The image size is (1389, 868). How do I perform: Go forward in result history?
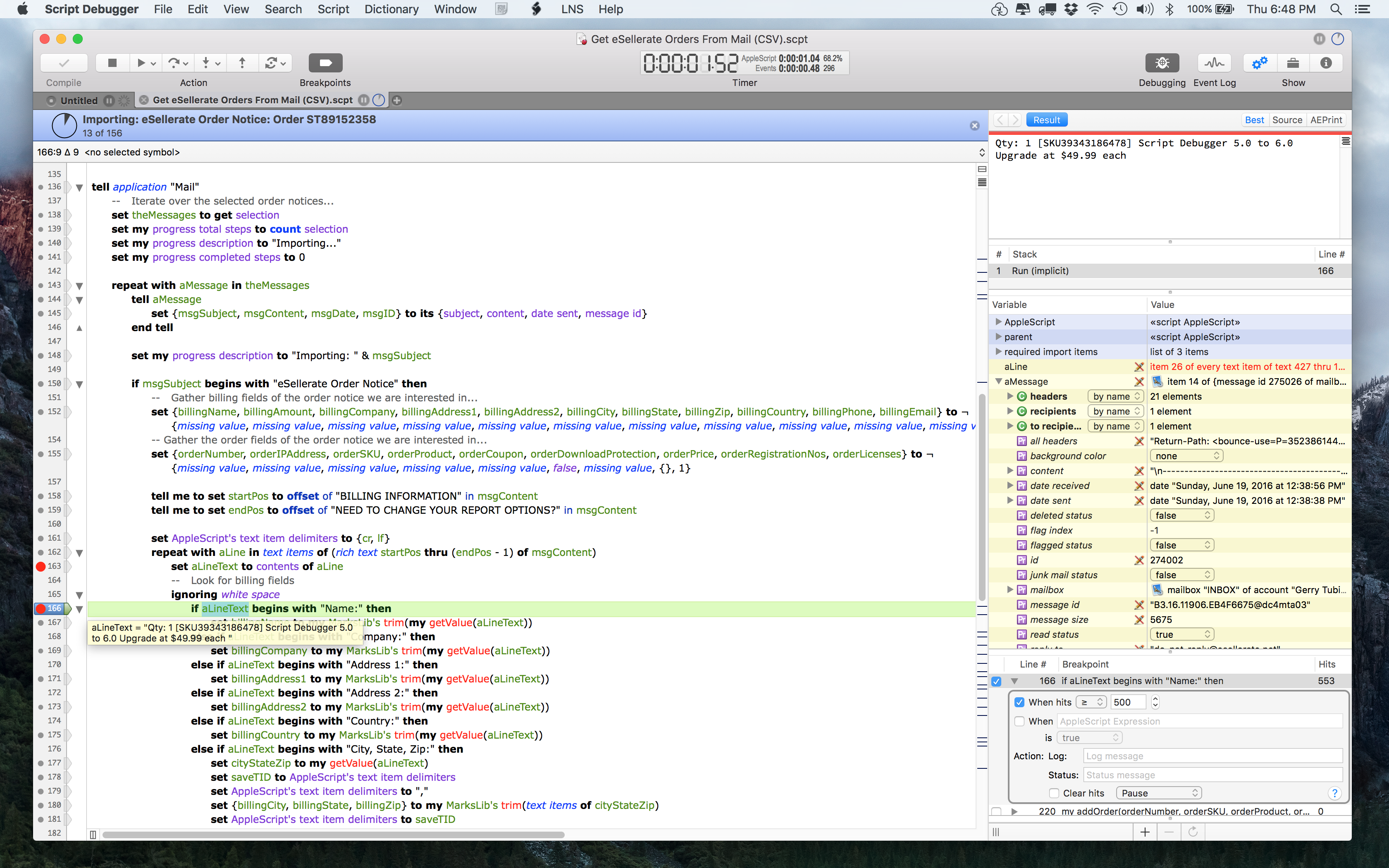1015,120
